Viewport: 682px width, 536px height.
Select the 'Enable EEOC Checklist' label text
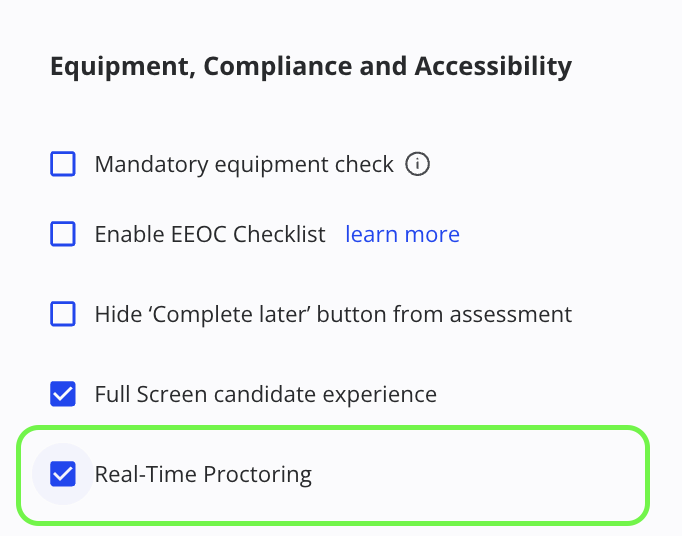tap(210, 234)
